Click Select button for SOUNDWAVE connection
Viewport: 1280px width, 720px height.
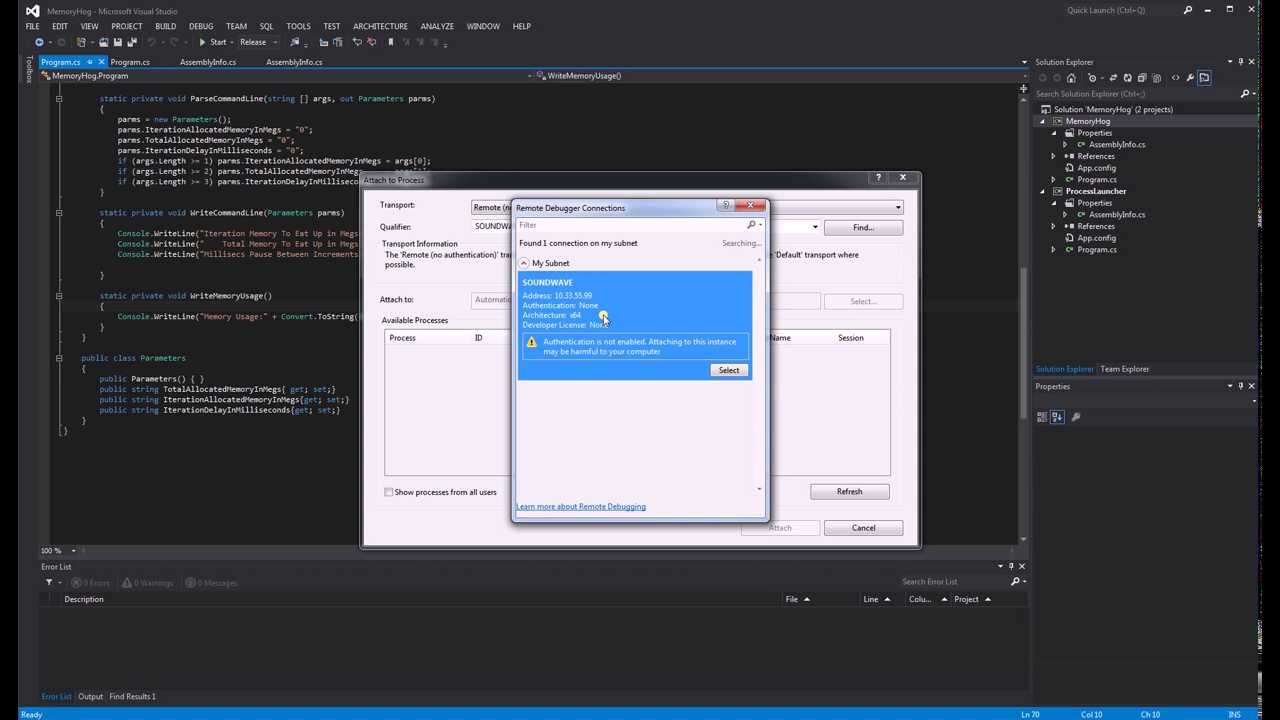729,370
